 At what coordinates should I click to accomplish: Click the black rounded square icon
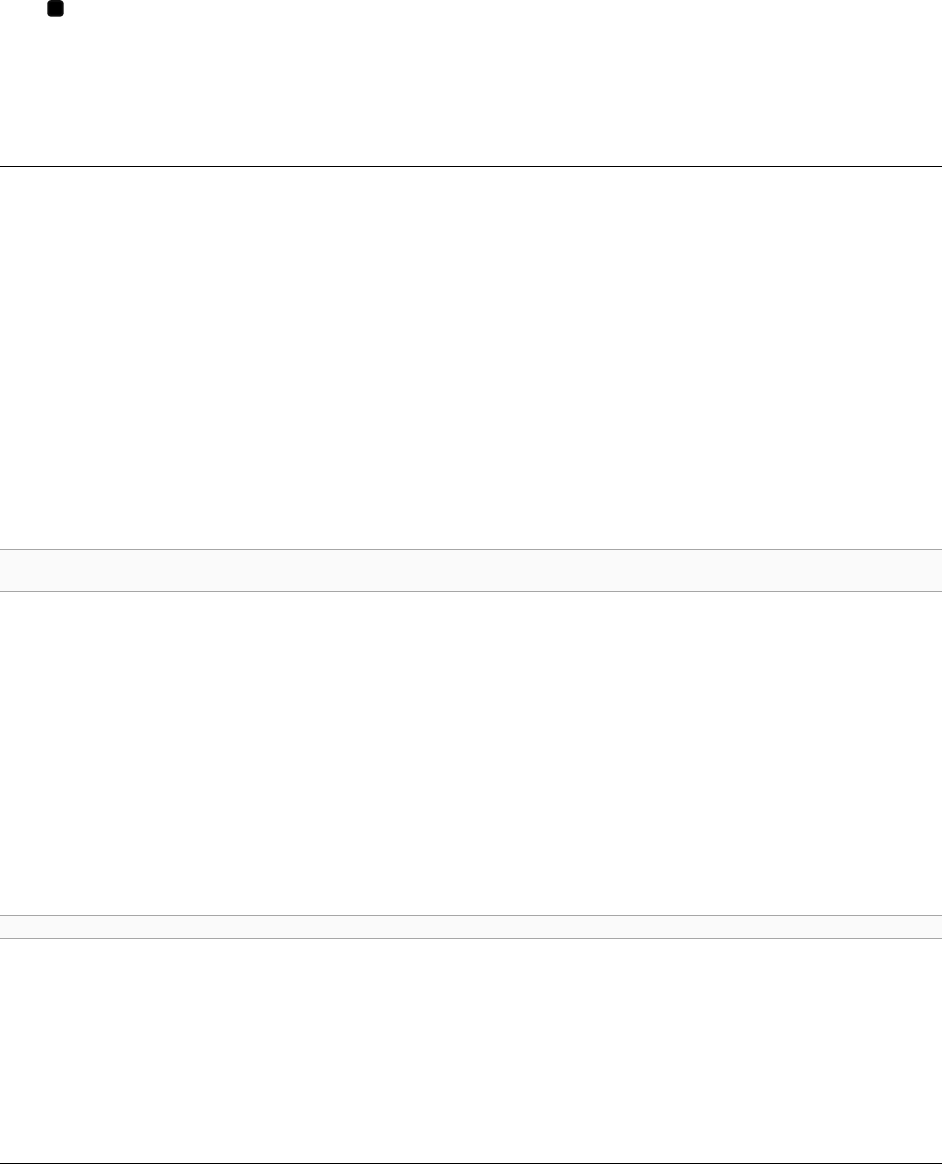[55, 9]
